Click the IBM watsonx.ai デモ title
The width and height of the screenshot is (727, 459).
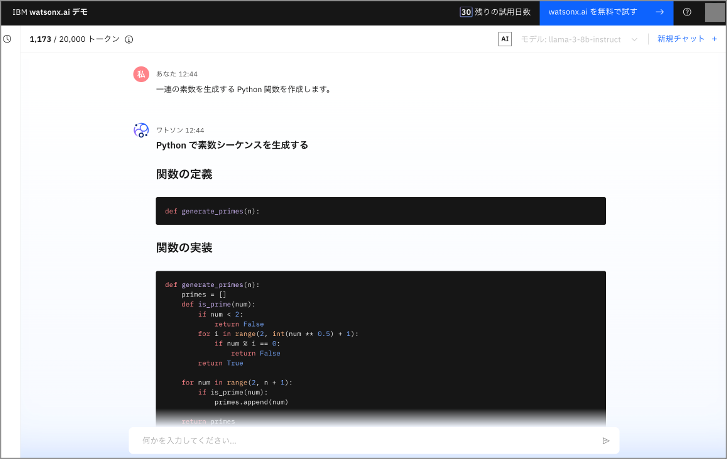coord(50,12)
